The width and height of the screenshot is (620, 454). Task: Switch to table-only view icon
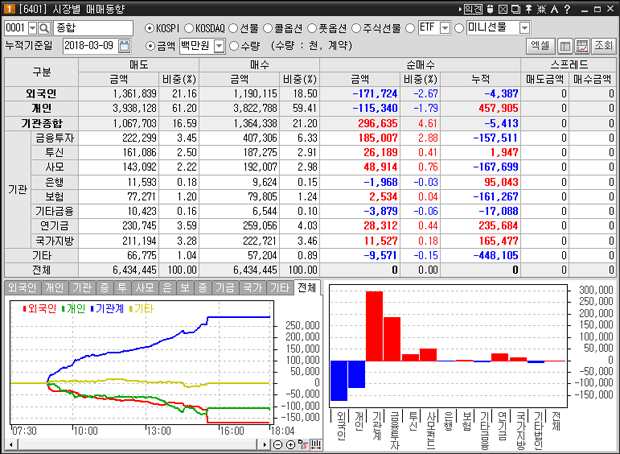click(x=566, y=46)
